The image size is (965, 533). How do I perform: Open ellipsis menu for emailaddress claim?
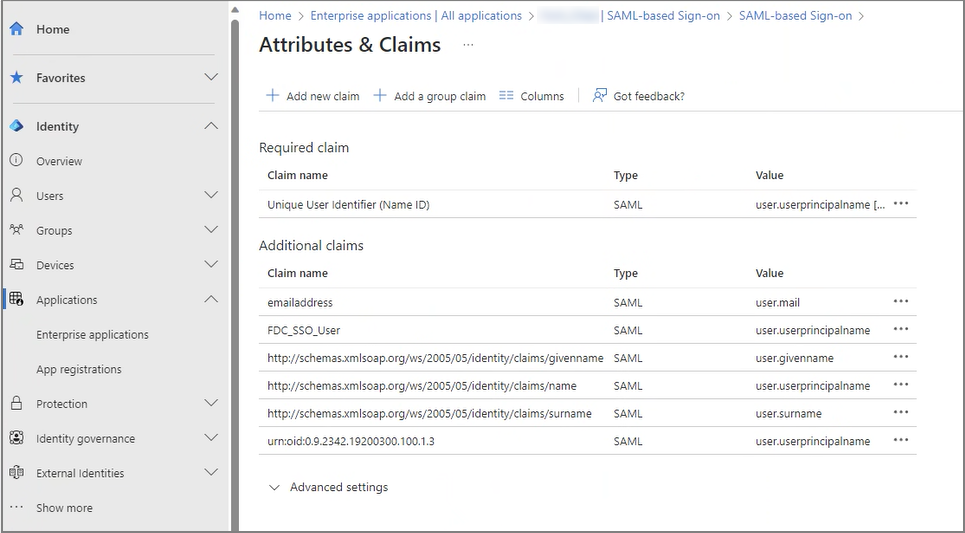[901, 302]
